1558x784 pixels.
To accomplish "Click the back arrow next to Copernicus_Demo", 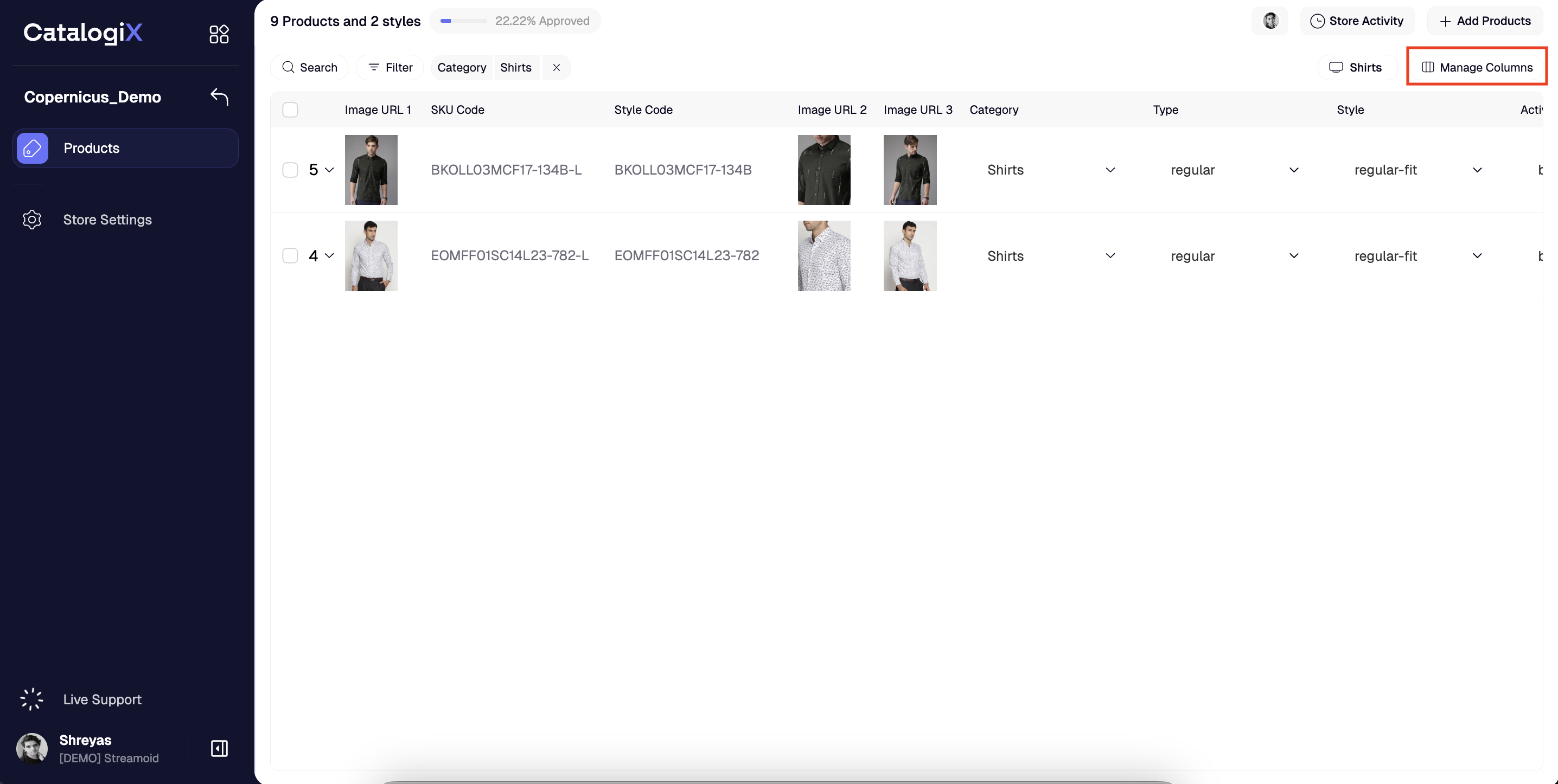I will point(219,97).
